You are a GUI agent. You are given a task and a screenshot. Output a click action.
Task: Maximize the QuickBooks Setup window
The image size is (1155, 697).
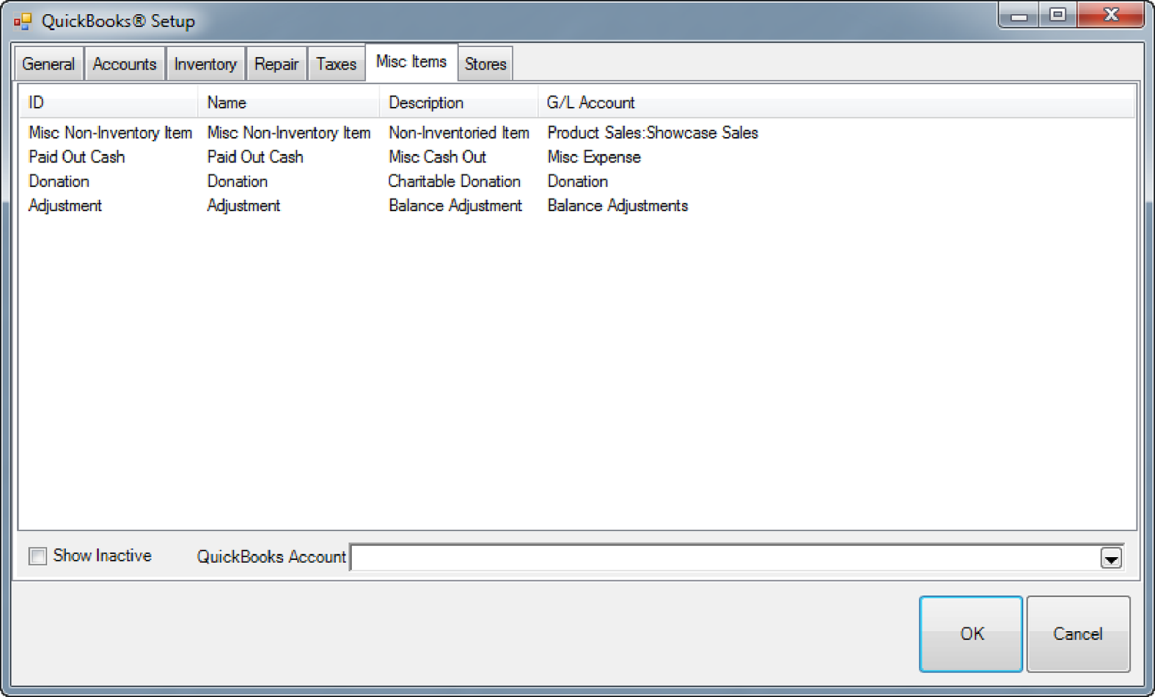[1057, 15]
